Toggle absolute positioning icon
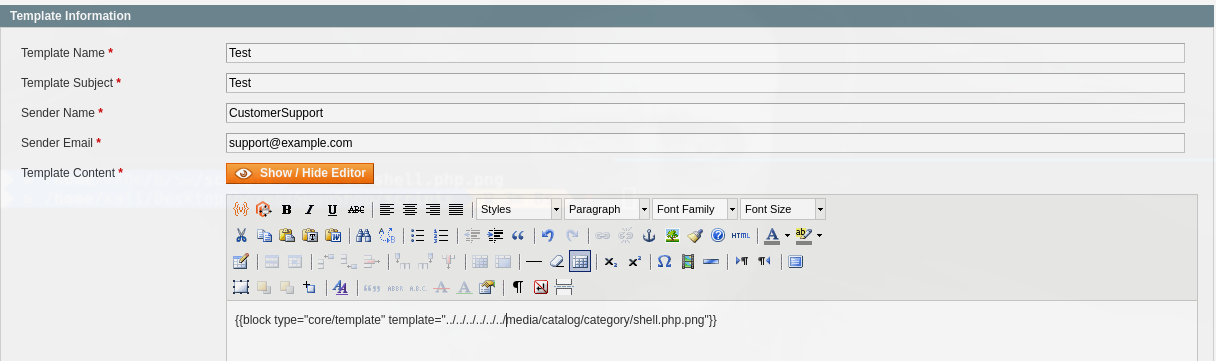This screenshot has width=1216, height=361. [x=310, y=287]
